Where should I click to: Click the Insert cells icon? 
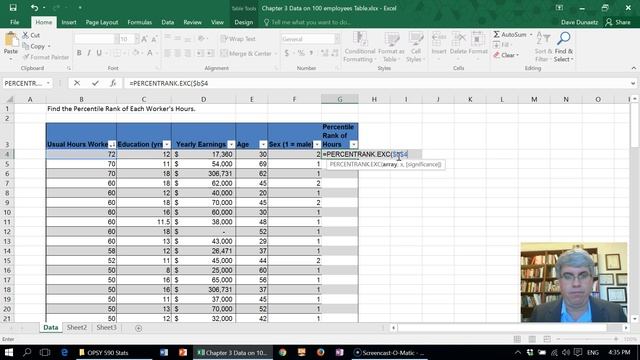tap(439, 39)
